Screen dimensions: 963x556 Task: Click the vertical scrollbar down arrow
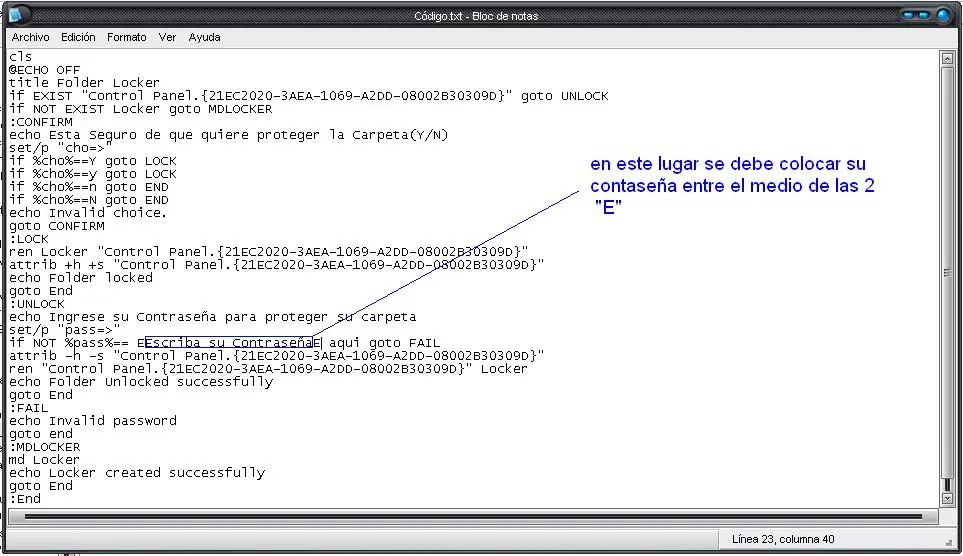(x=947, y=499)
